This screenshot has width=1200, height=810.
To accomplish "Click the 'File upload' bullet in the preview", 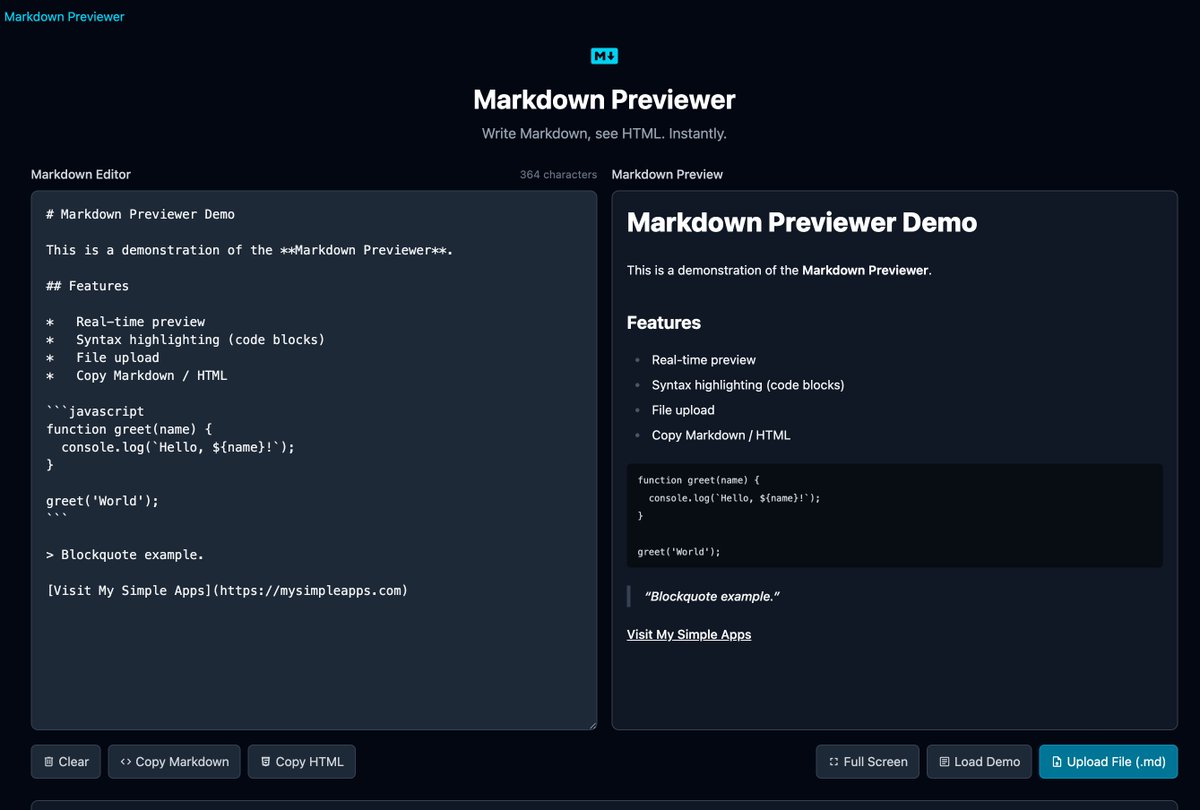I will click(683, 410).
